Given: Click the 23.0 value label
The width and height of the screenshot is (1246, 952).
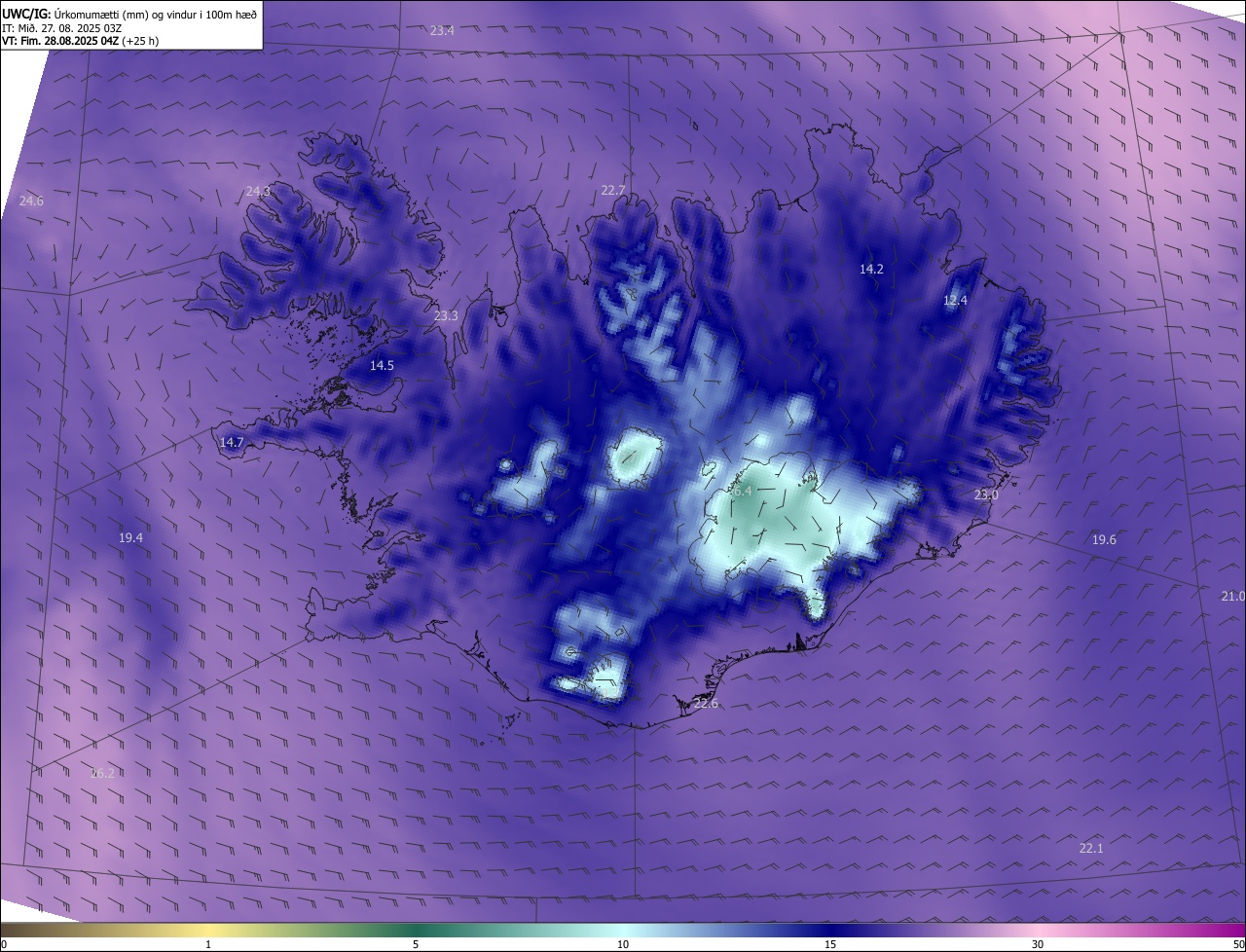Looking at the screenshot, I should coord(986,496).
